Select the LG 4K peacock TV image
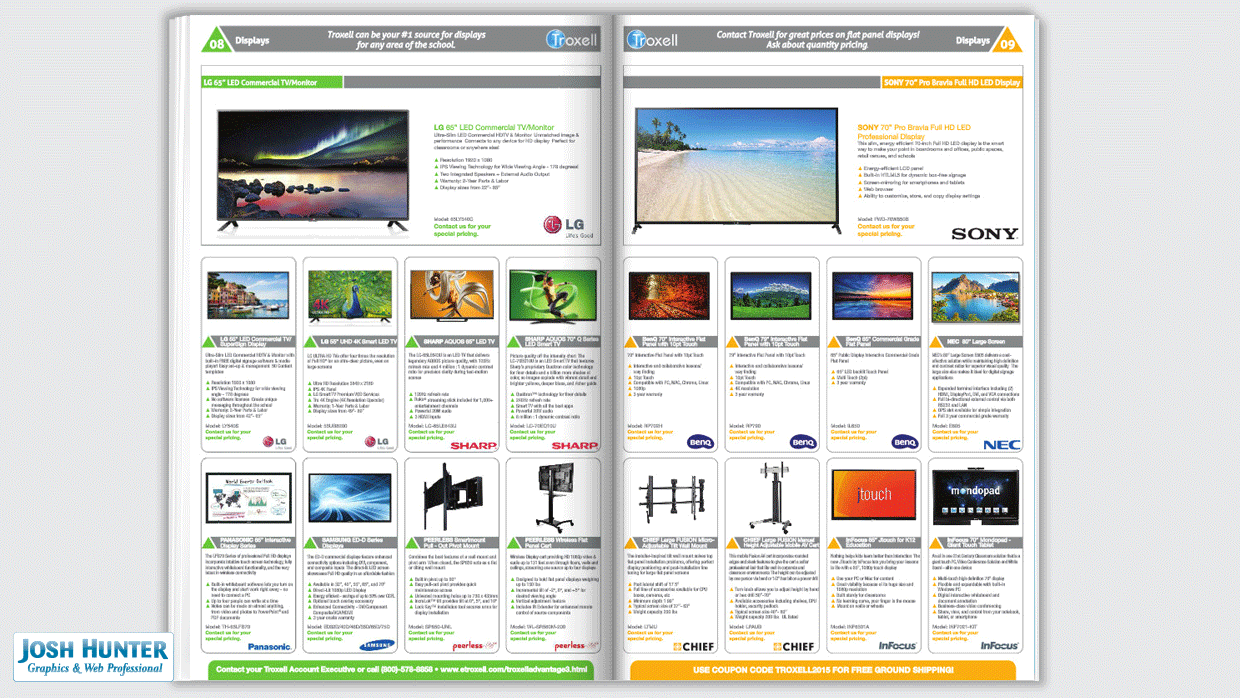The height and width of the screenshot is (698, 1240). (349, 296)
